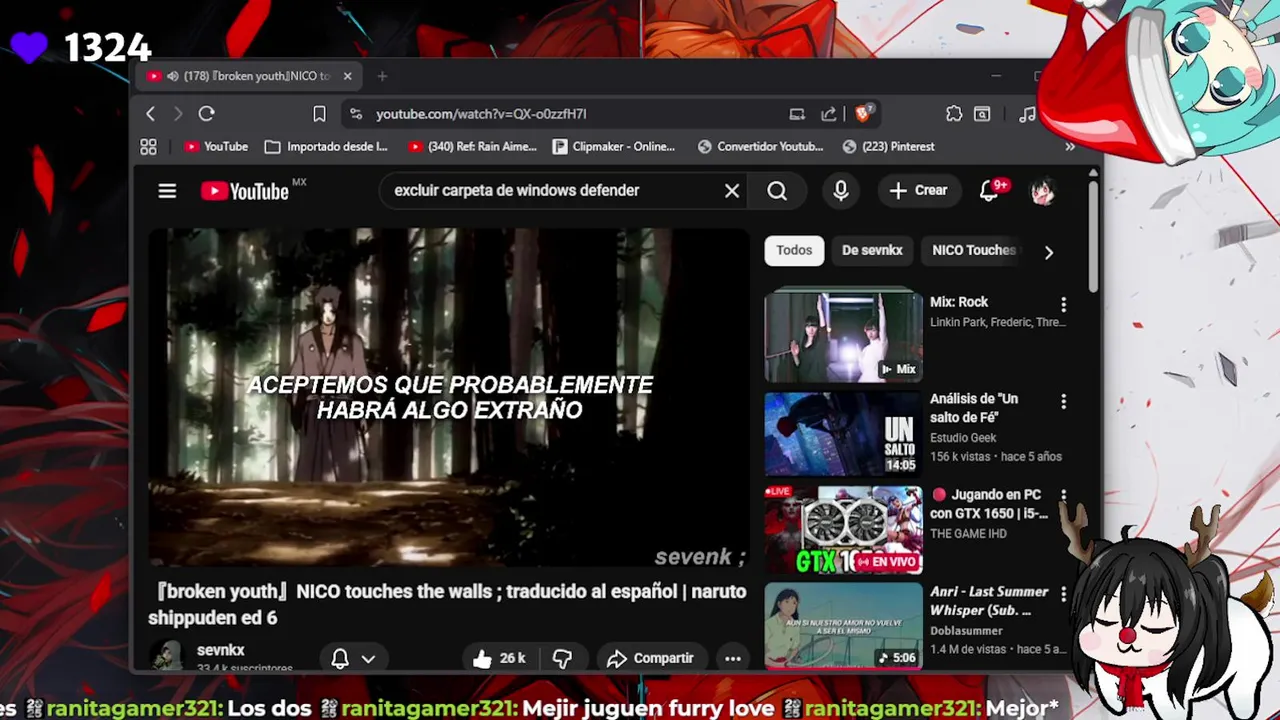Dislike the video with the thumbs down button
The height and width of the screenshot is (720, 1280).
pyautogui.click(x=563, y=658)
